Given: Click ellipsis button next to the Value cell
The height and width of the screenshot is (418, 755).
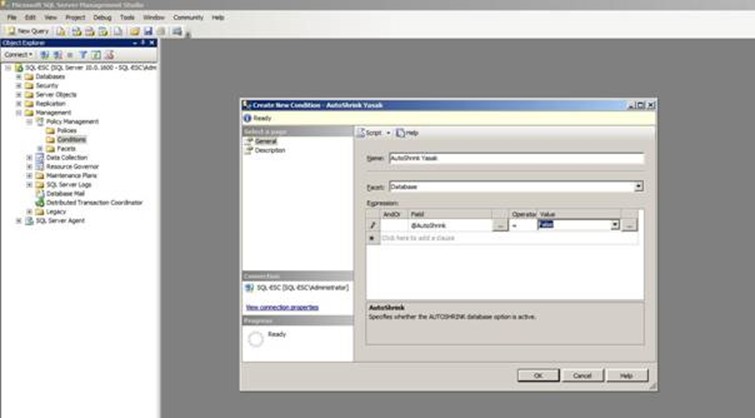Looking at the screenshot, I should 629,225.
